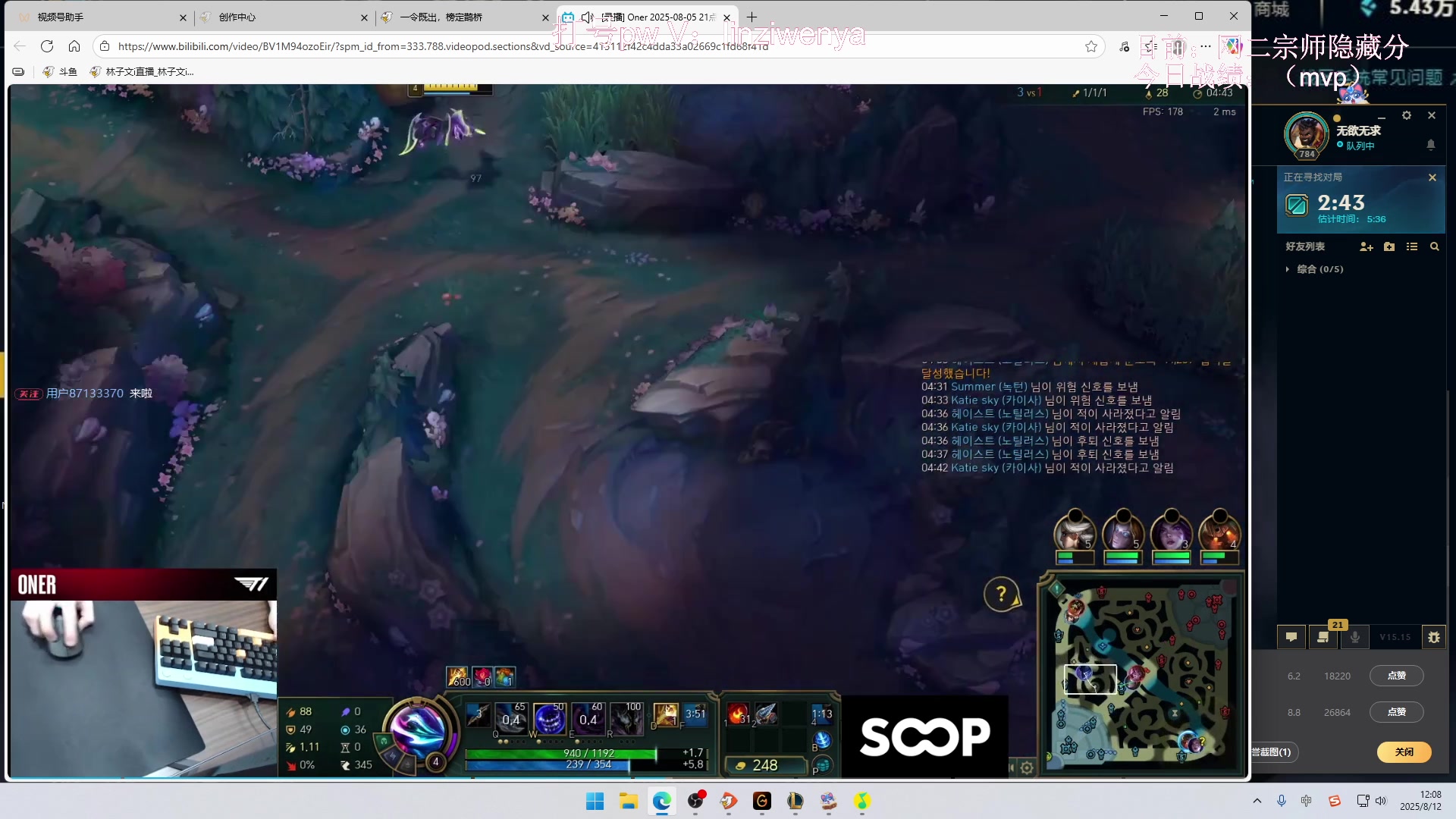Image resolution: width=1456 pixels, height=819 pixels.
Task: Cancel matchmaking queue with the X
Action: point(1432,177)
